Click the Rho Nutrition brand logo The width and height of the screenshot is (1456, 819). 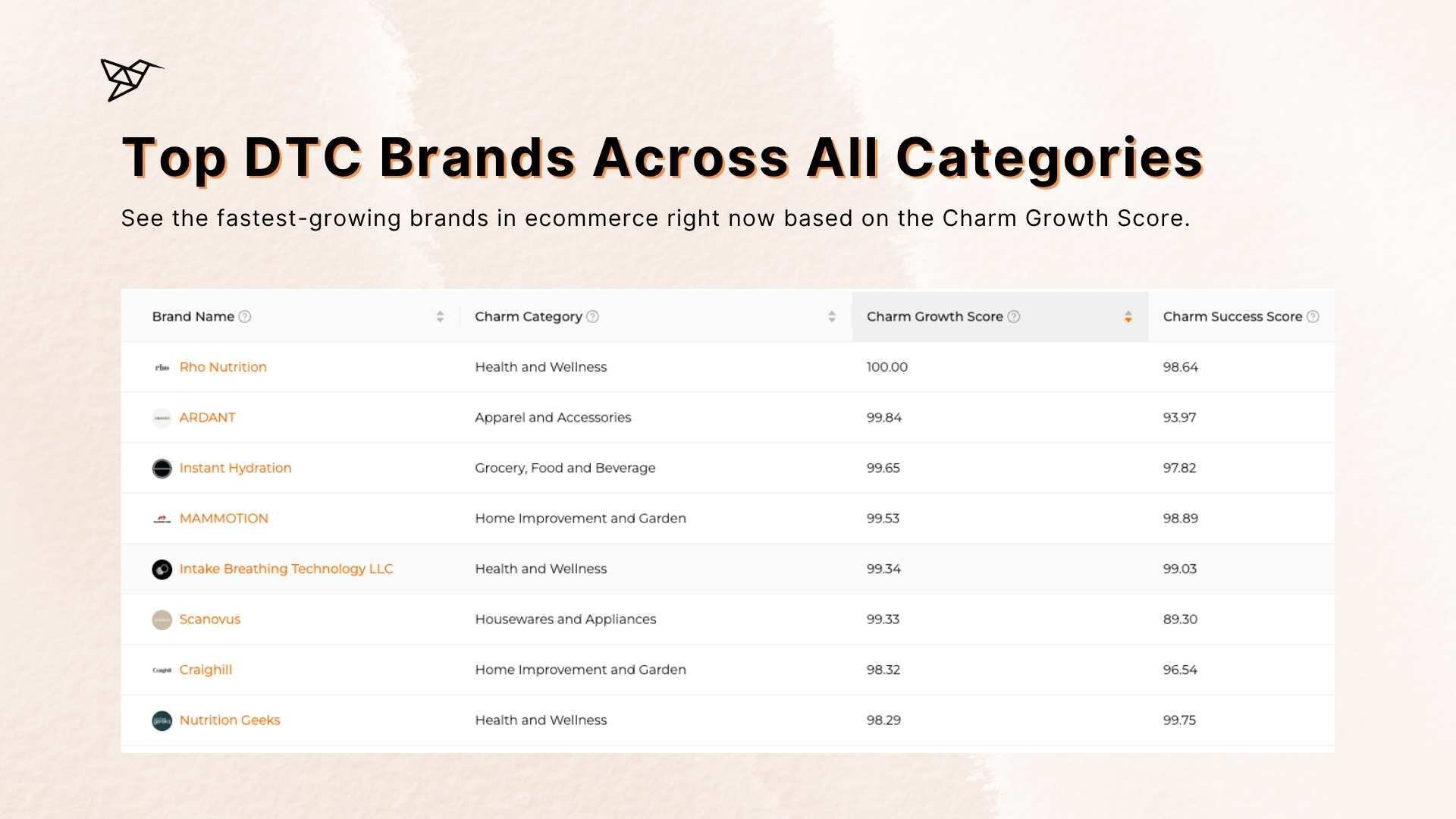tap(162, 366)
